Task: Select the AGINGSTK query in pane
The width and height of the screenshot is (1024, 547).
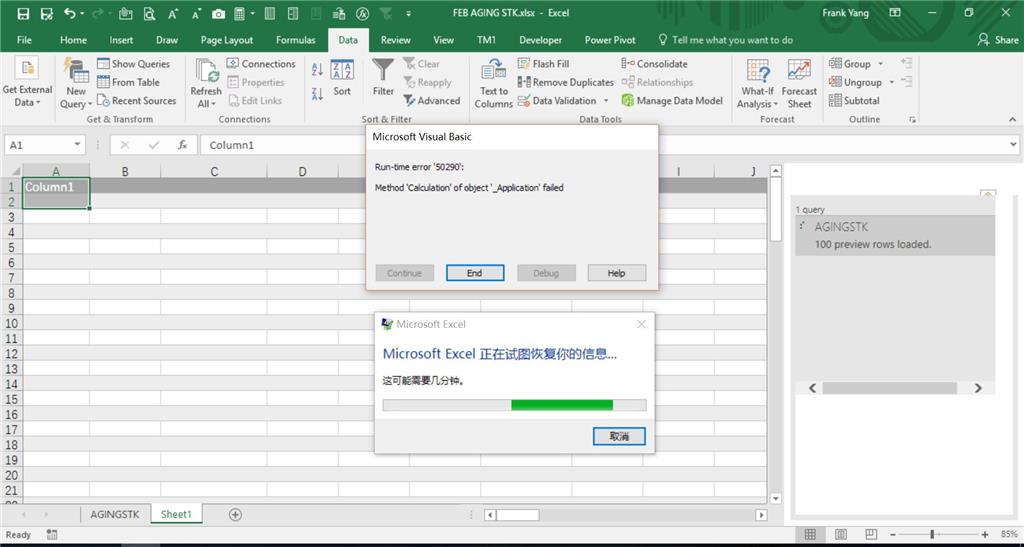Action: coord(895,236)
